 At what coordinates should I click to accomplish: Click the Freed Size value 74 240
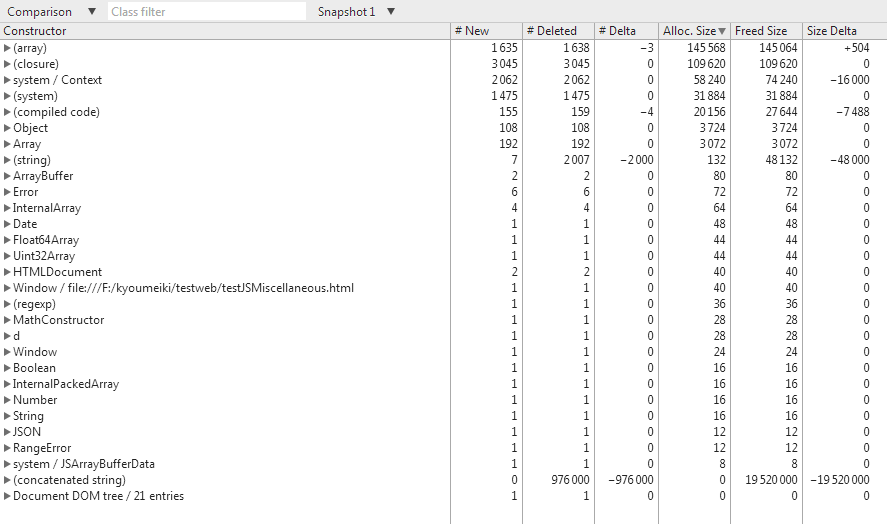[x=781, y=80]
